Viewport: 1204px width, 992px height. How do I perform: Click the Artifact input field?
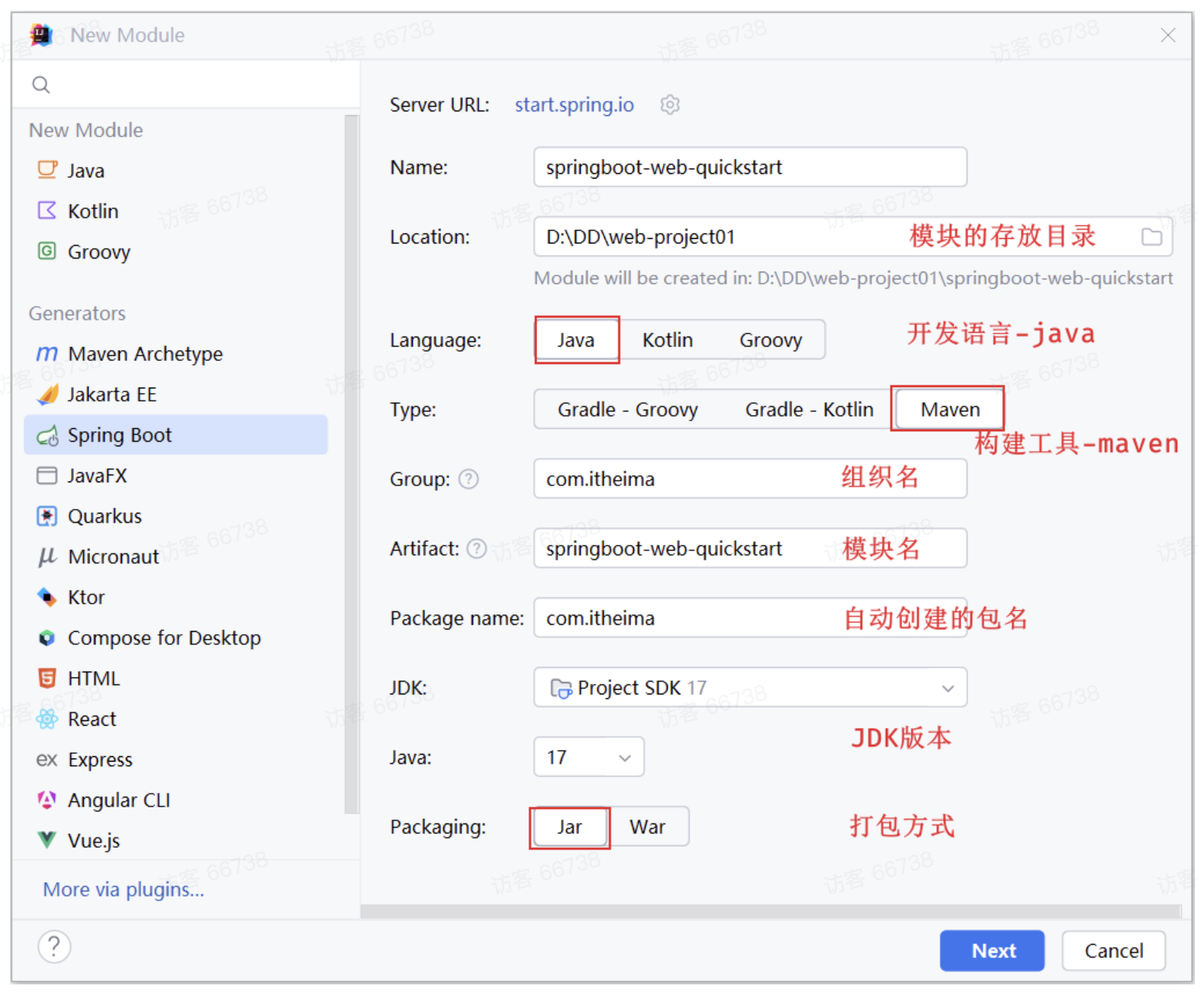click(750, 549)
